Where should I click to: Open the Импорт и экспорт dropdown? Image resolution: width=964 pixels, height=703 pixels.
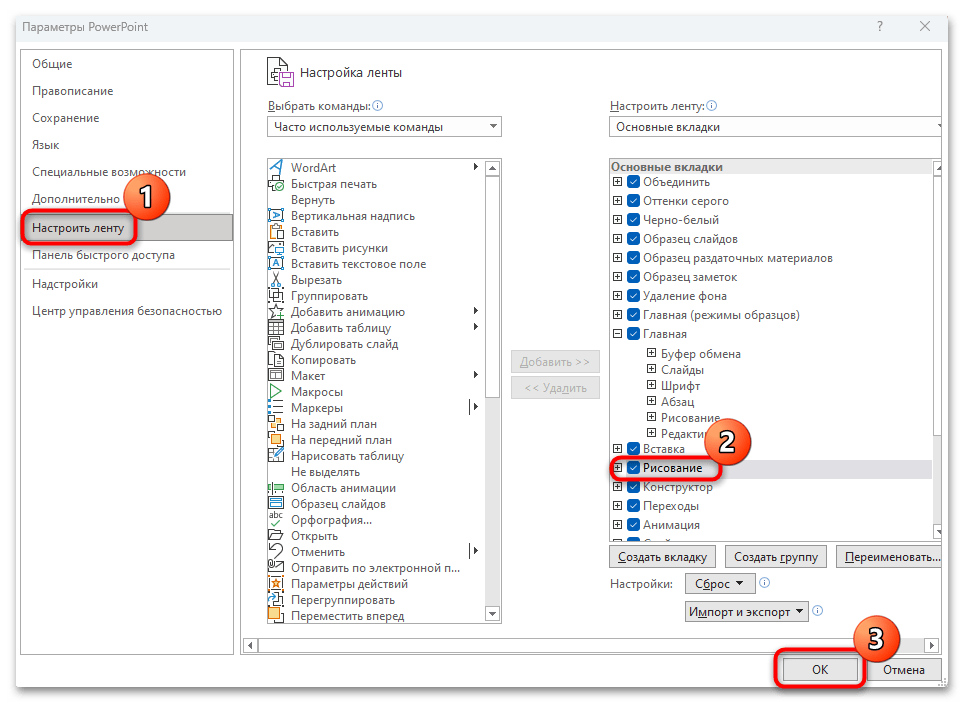[x=746, y=612]
